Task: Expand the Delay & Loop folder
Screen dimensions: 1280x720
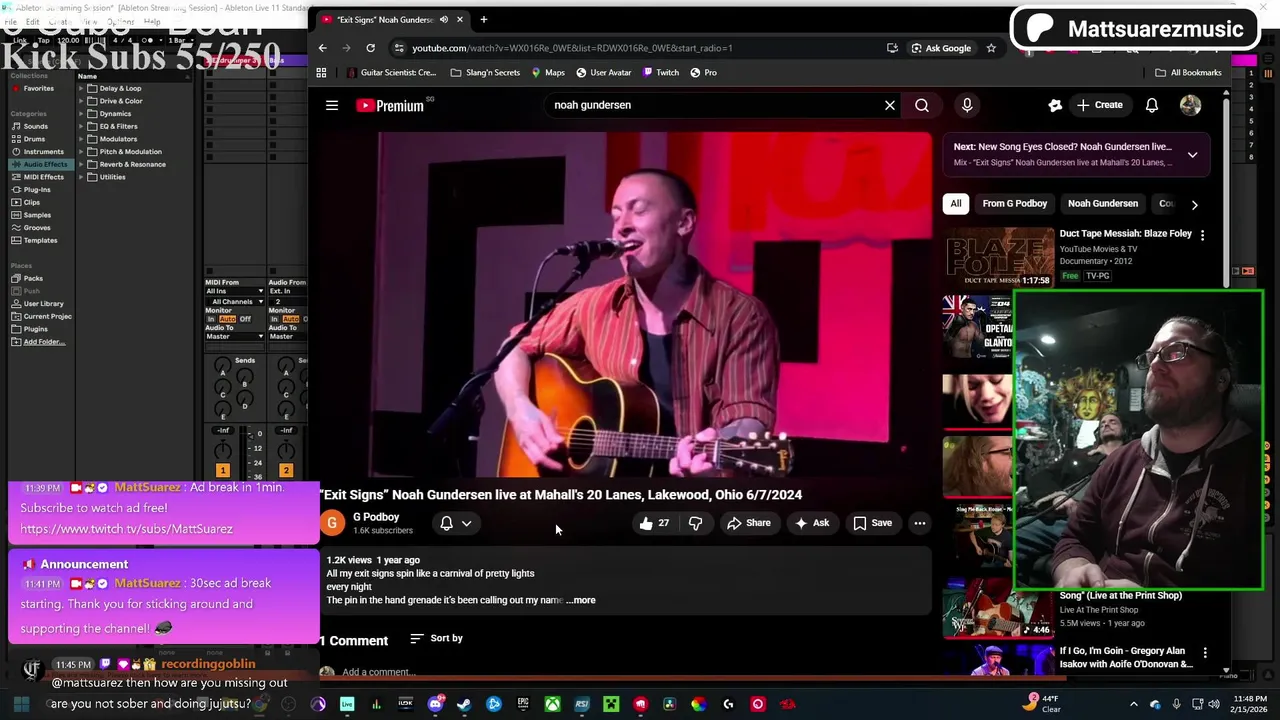Action: point(80,88)
